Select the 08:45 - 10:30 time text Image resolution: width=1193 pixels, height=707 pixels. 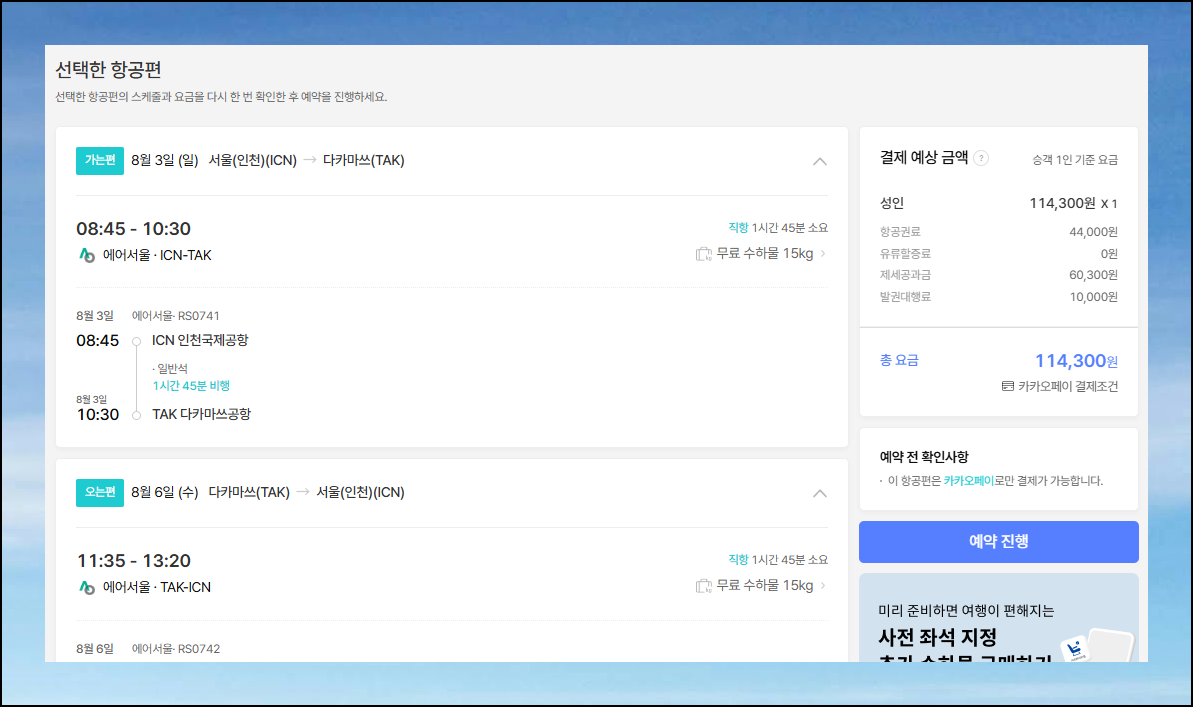pos(133,228)
